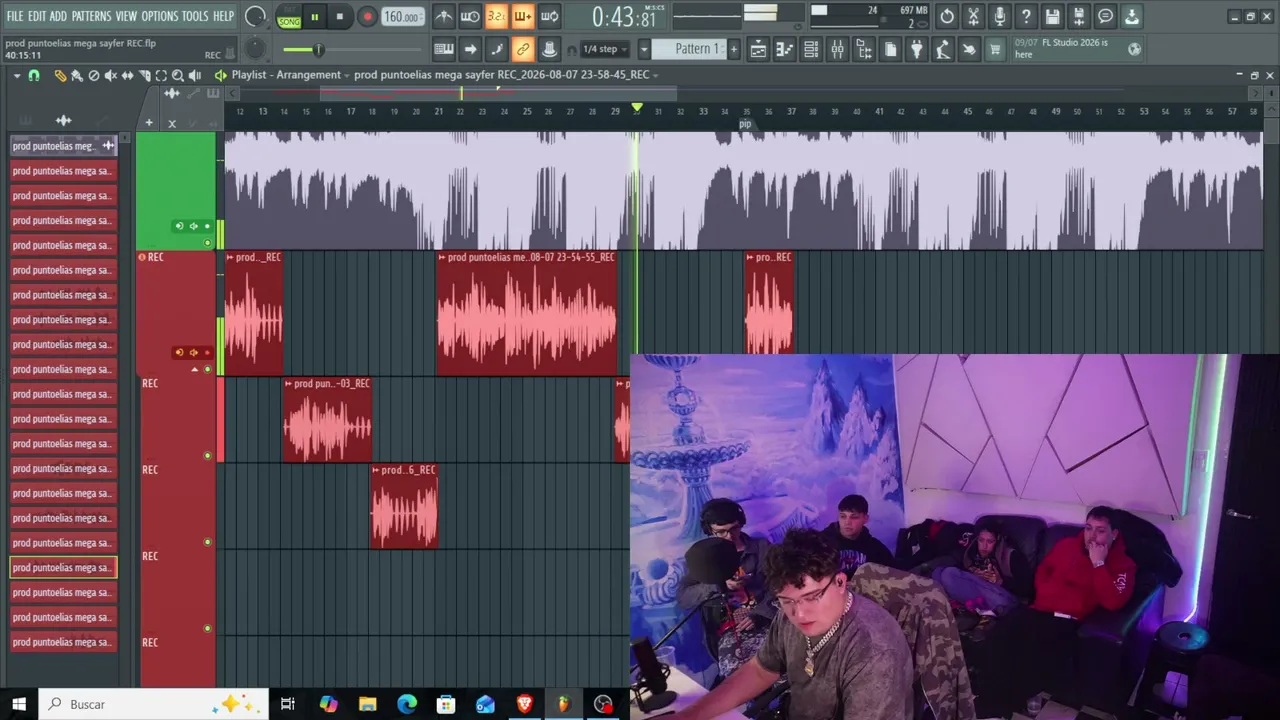This screenshot has height=720, width=1280.
Task: Open Windows Start menu
Action: click(19, 704)
